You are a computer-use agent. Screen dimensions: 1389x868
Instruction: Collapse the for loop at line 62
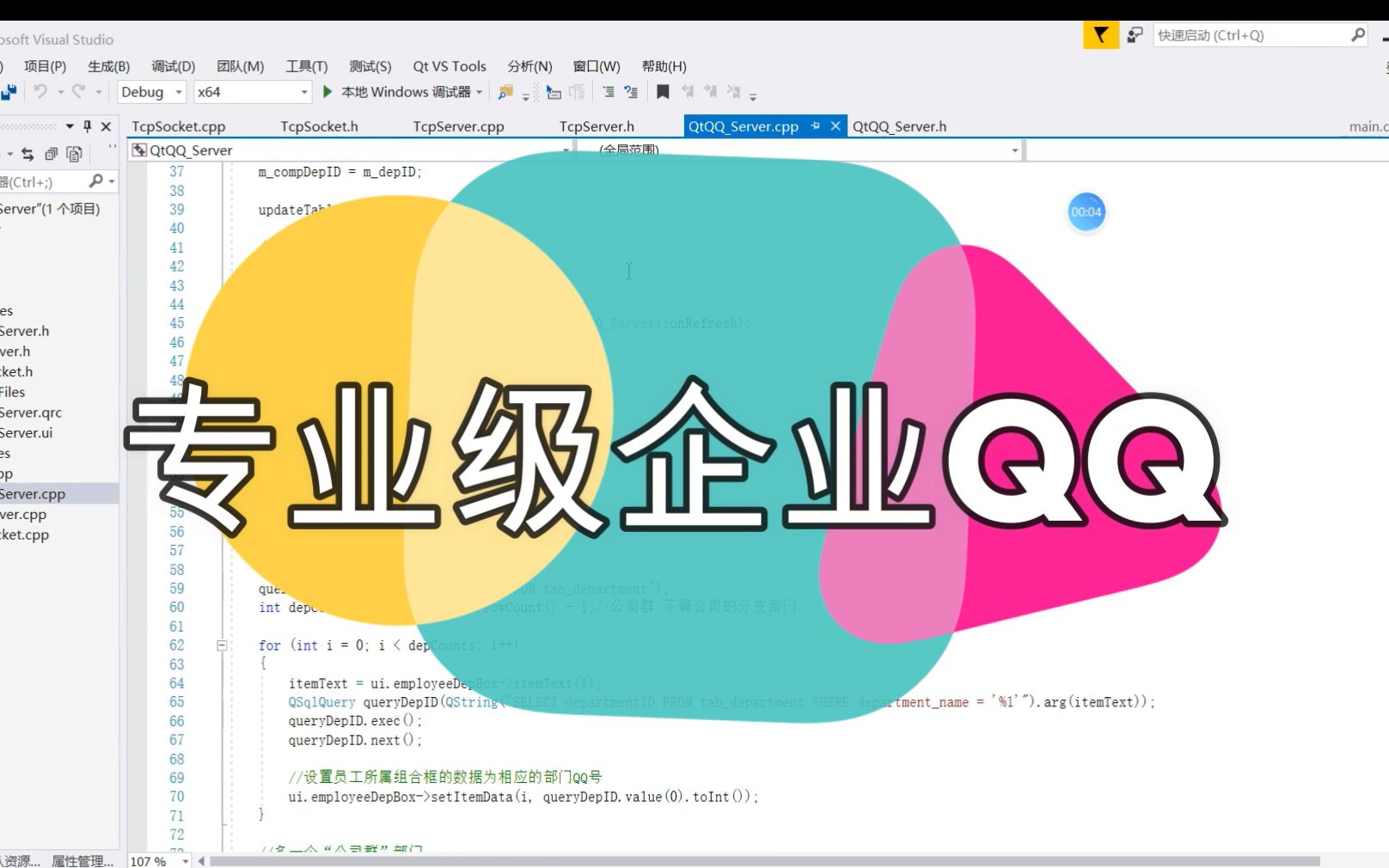(x=221, y=645)
